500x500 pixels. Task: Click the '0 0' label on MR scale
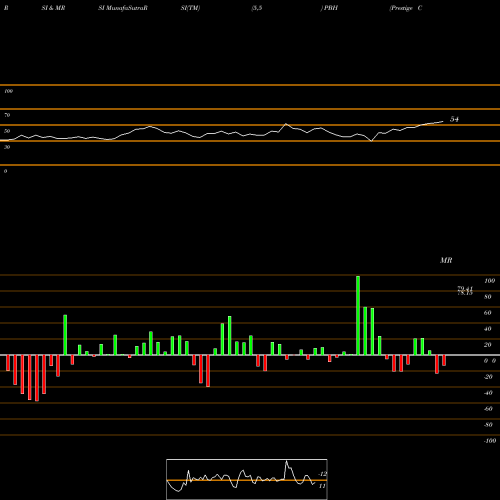tap(490, 361)
